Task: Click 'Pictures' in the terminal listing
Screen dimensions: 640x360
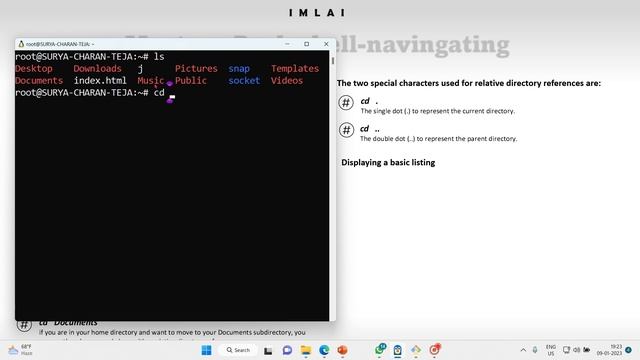Action: click(196, 69)
